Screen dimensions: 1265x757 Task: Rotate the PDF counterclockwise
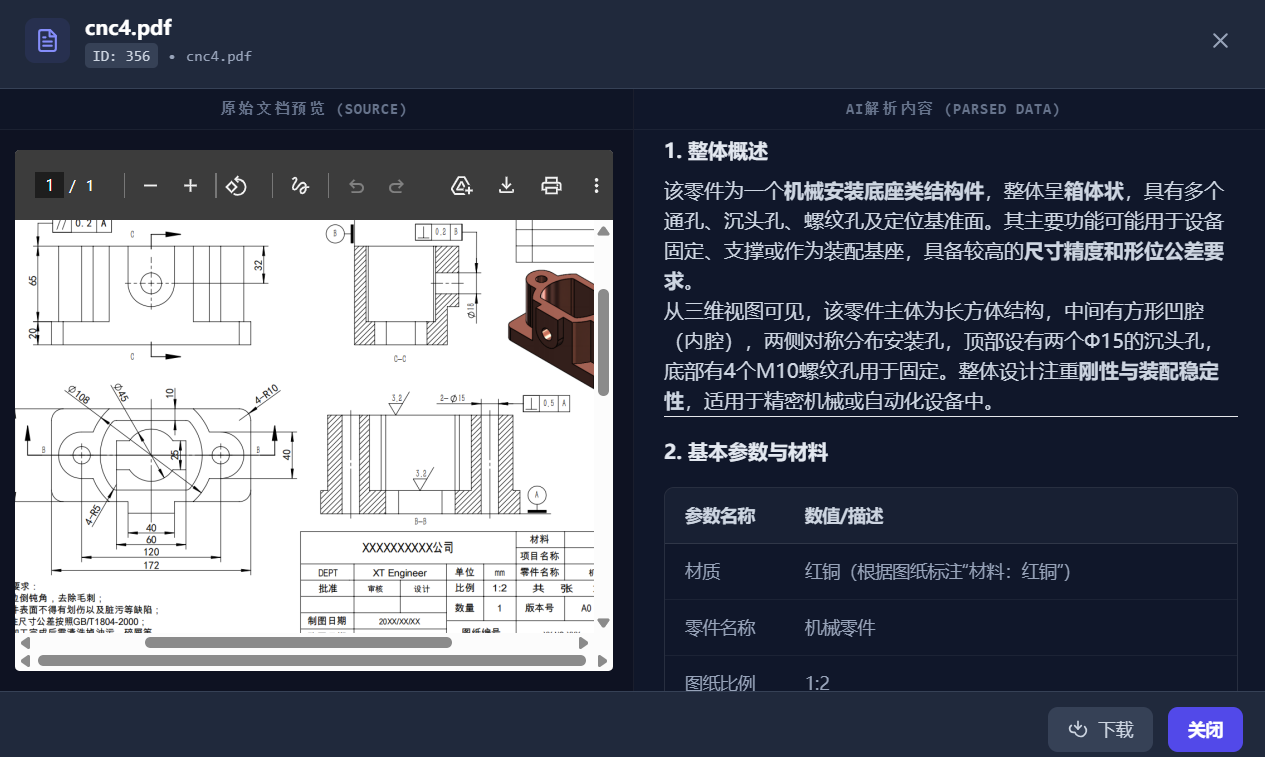[236, 186]
